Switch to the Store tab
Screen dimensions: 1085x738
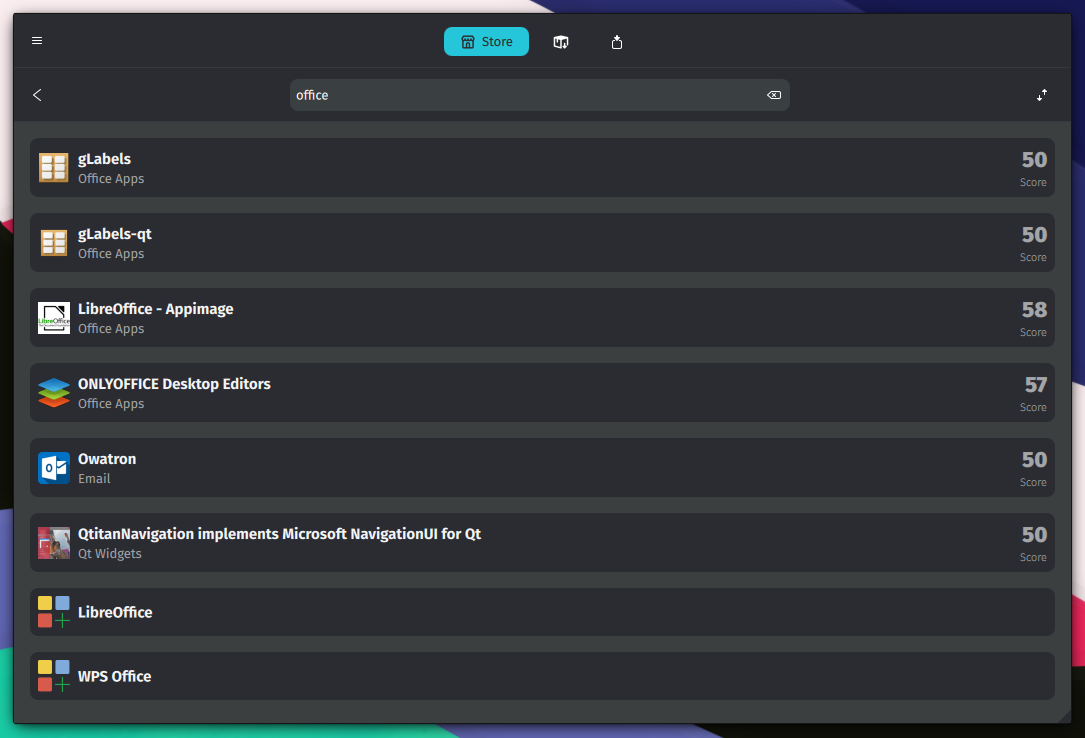click(x=486, y=41)
